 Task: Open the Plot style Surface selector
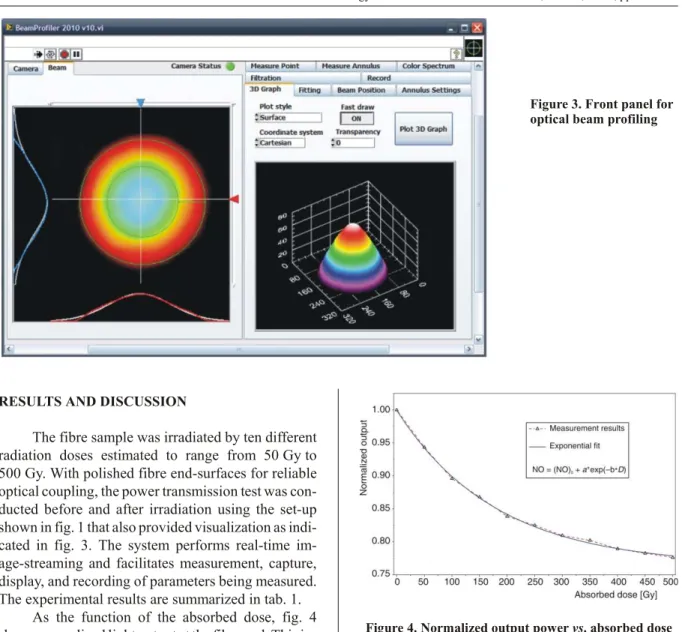click(291, 117)
